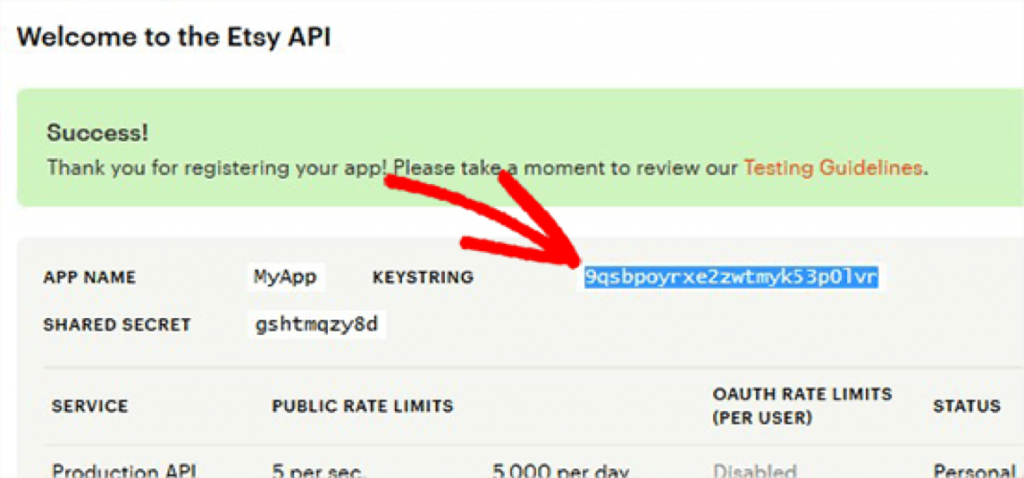The height and width of the screenshot is (478, 1024).
Task: Click the Production API row label
Action: [x=124, y=471]
